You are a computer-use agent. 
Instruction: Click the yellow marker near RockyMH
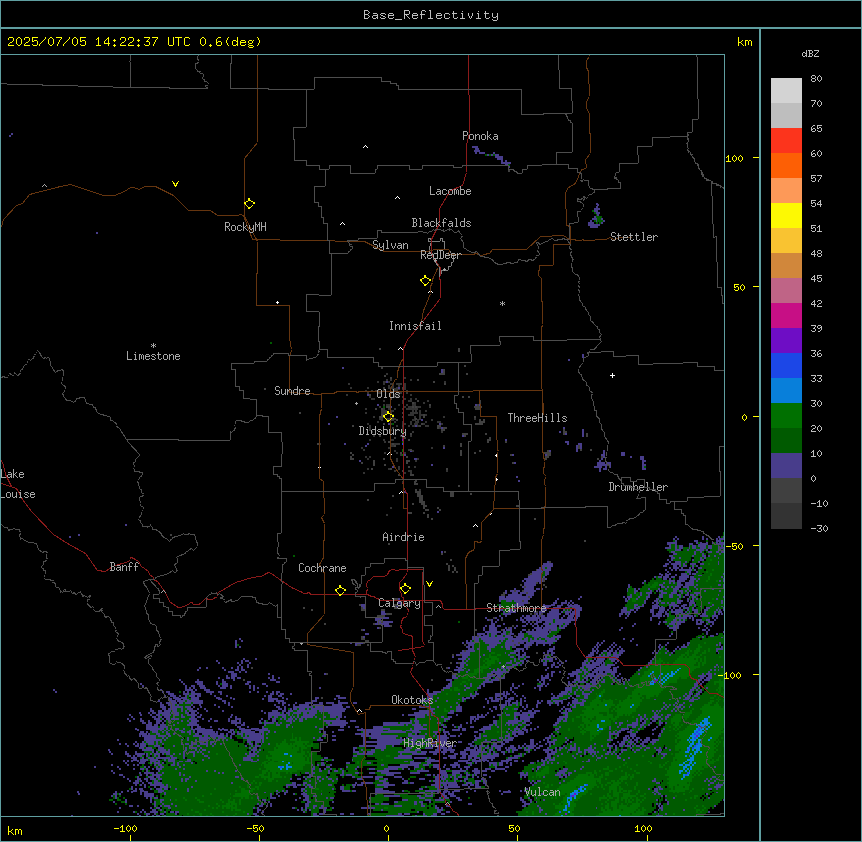[x=249, y=204]
